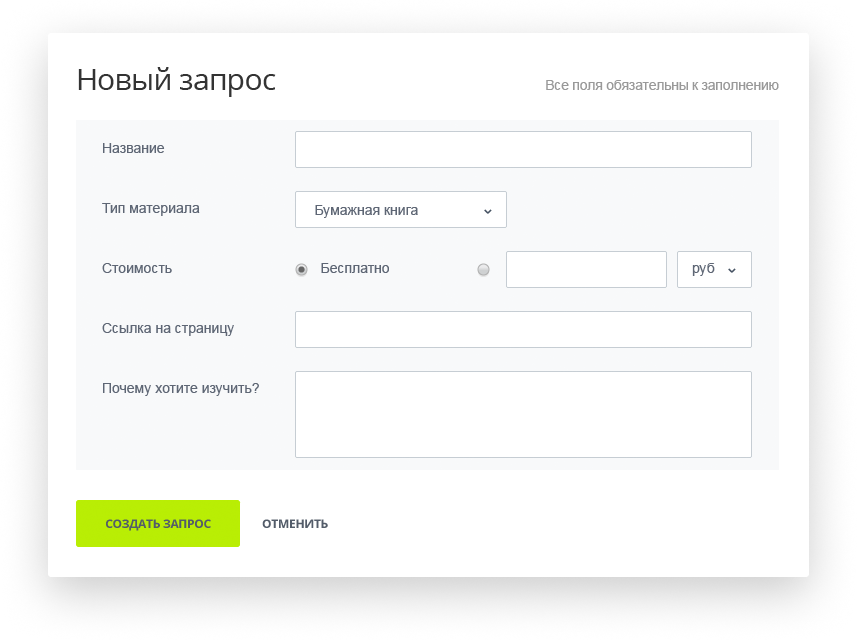This screenshot has width=857, height=640.
Task: Focus the Почему хотите изучить textarea
Action: [x=523, y=414]
